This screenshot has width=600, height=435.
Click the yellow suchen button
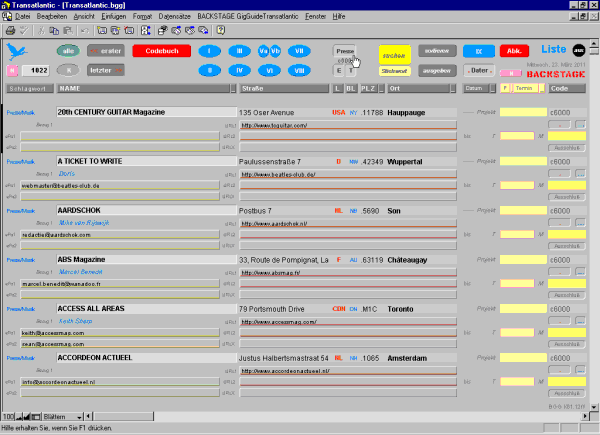[395, 55]
